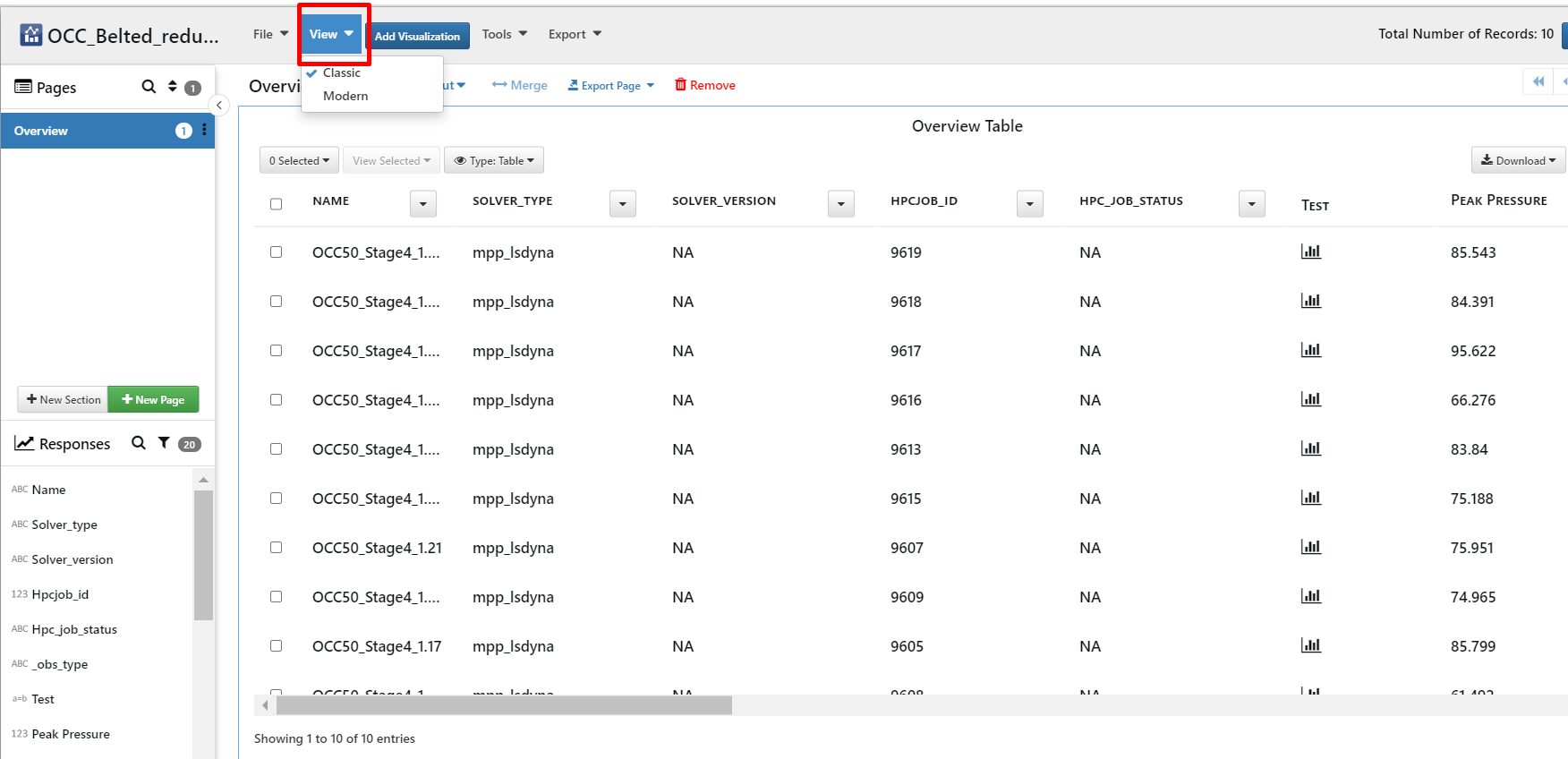
Task: Open the View menu
Action: [x=331, y=34]
